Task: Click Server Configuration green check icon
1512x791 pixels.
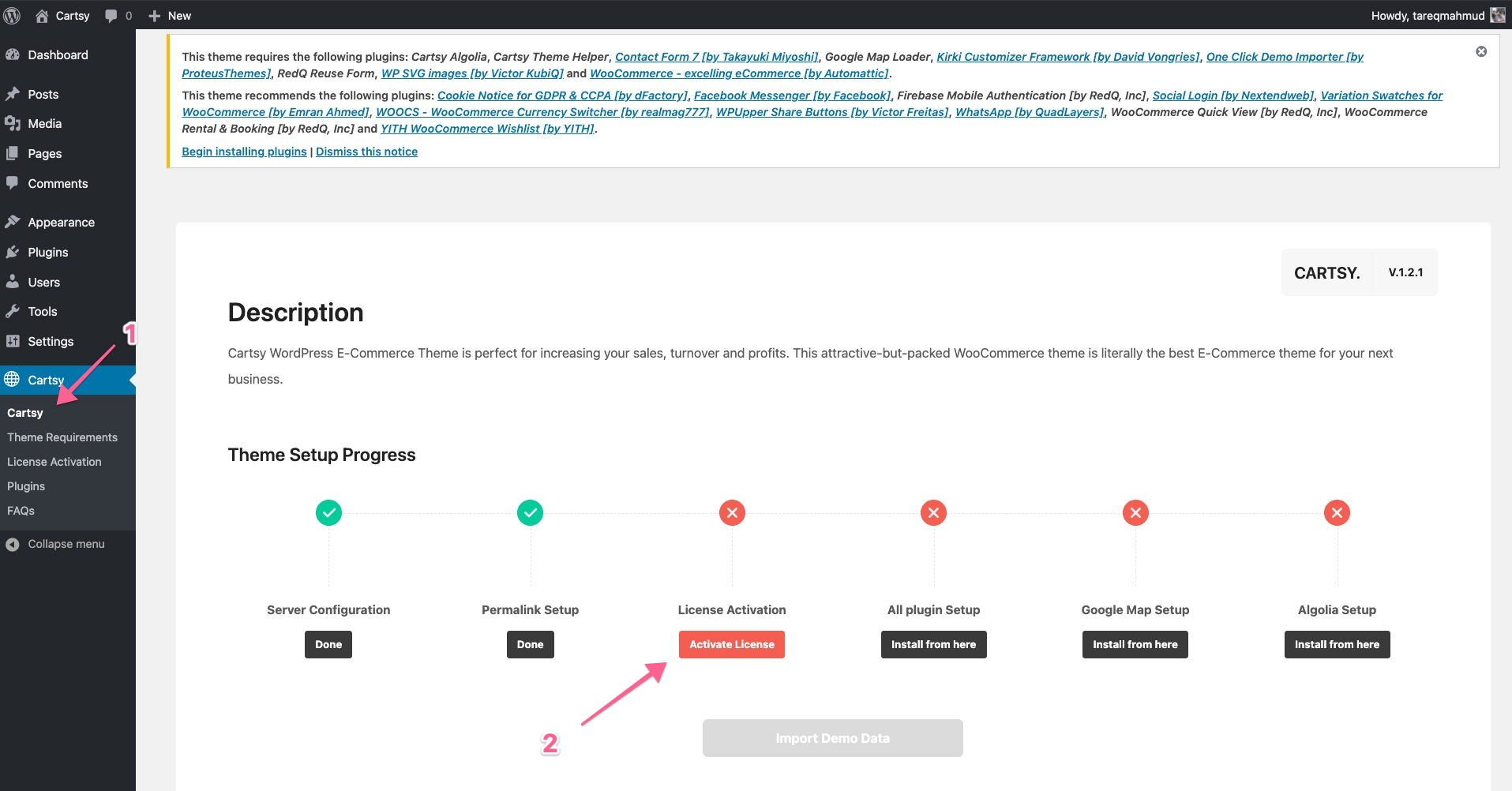Action: click(x=328, y=513)
